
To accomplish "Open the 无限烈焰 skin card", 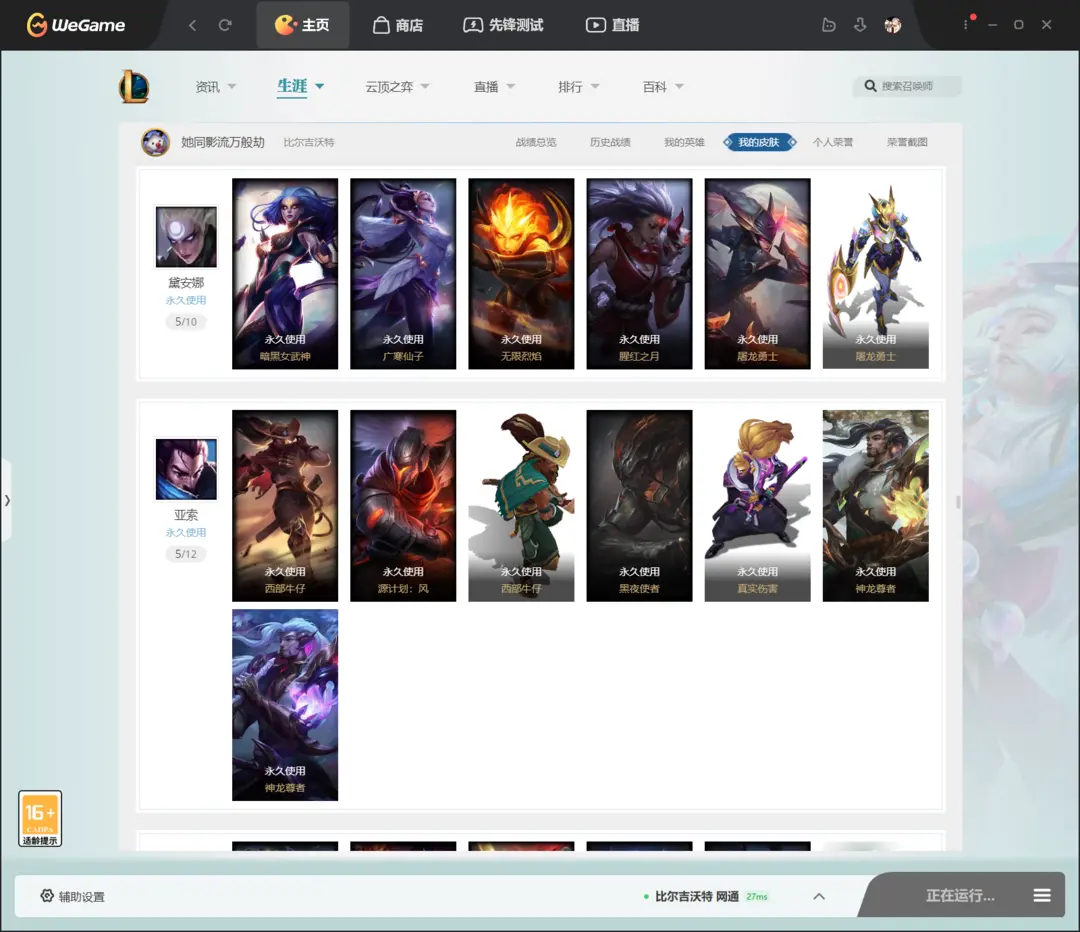I will [x=521, y=273].
